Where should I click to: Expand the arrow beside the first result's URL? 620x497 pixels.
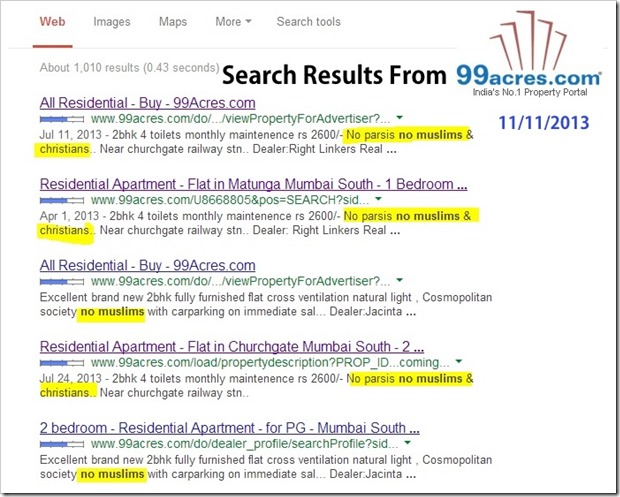399,119
